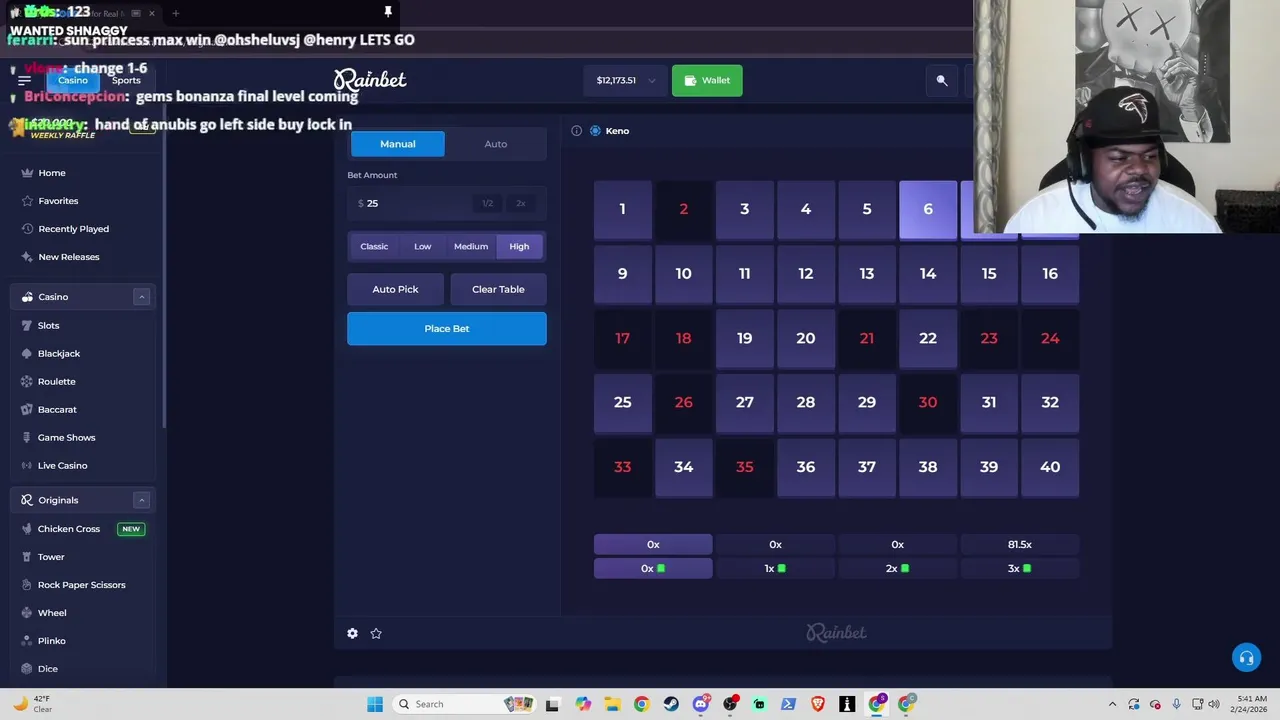1280x720 pixels.
Task: Toggle Keno number 19 tile
Action: 745,338
